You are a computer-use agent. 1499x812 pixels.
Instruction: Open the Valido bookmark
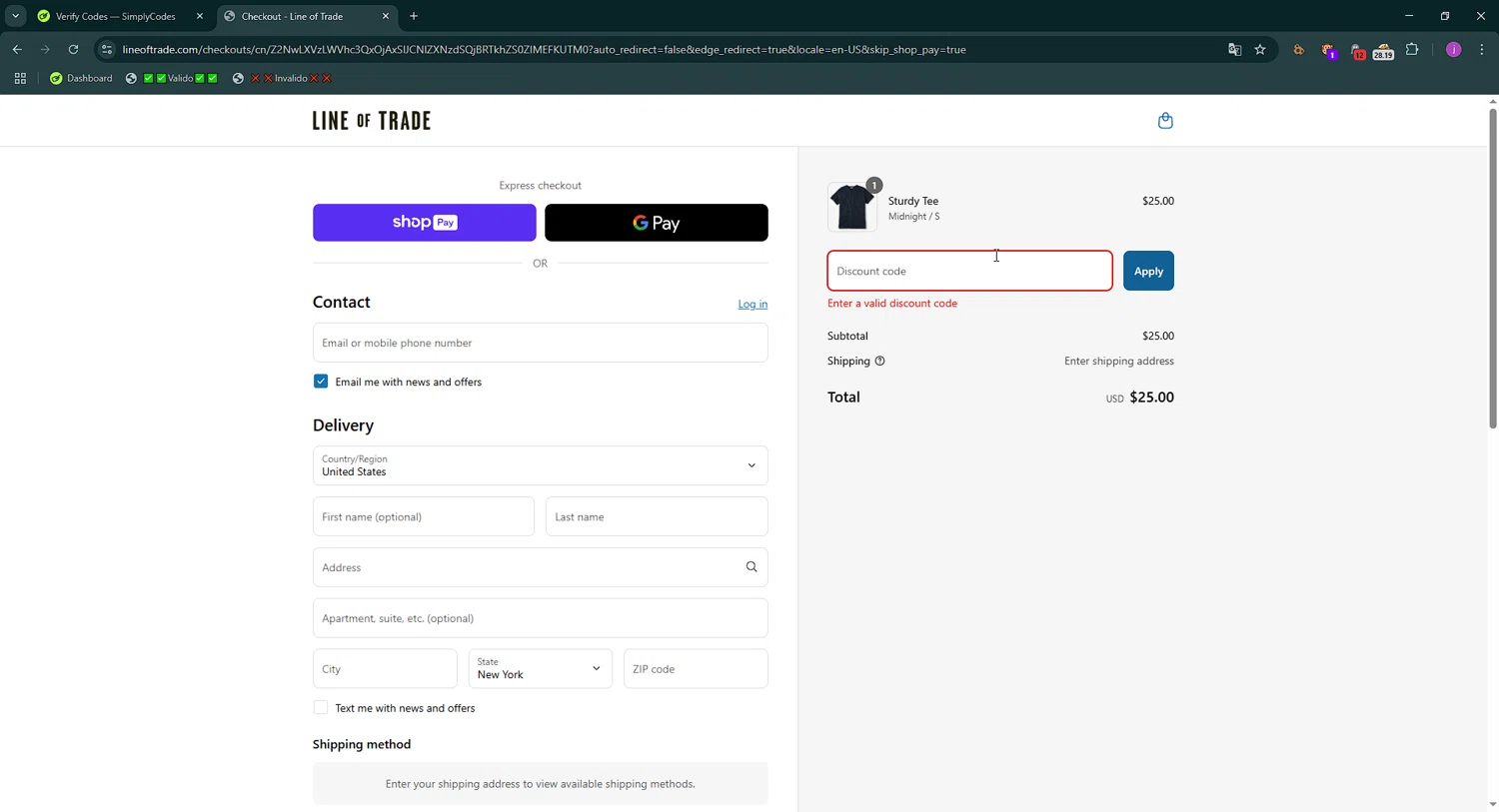(172, 78)
